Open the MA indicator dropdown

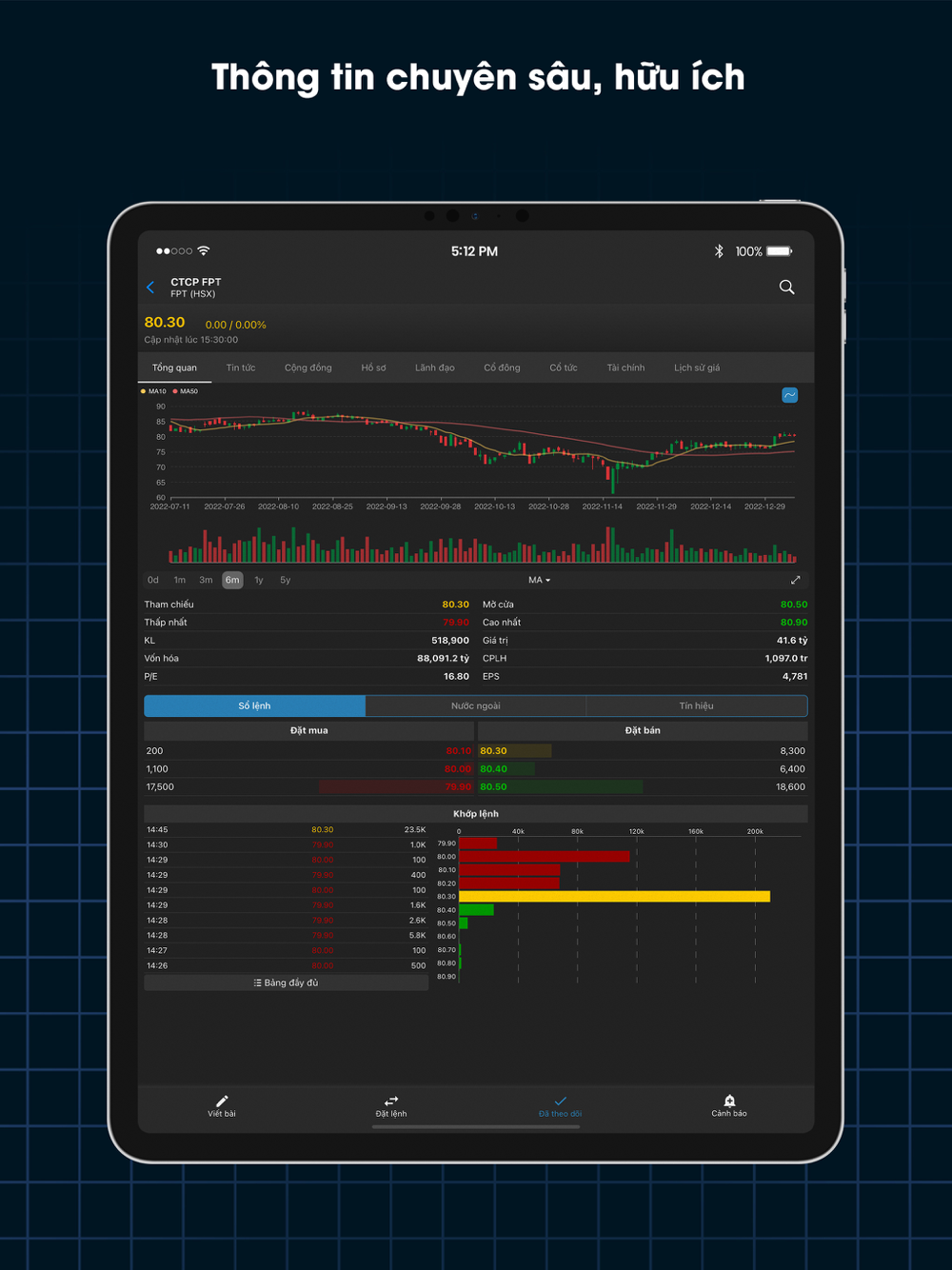[x=540, y=580]
